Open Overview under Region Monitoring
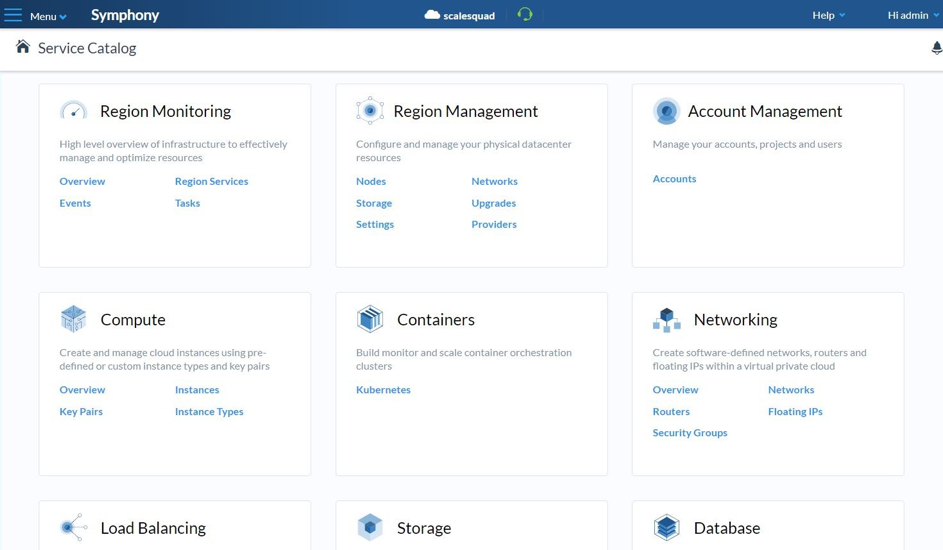 (82, 181)
